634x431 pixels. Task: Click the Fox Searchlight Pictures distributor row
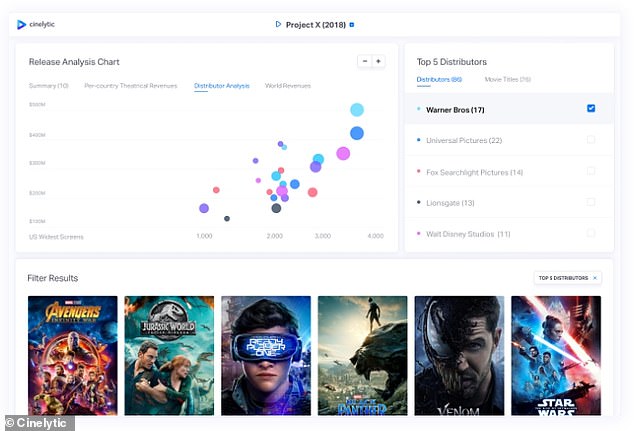click(474, 172)
